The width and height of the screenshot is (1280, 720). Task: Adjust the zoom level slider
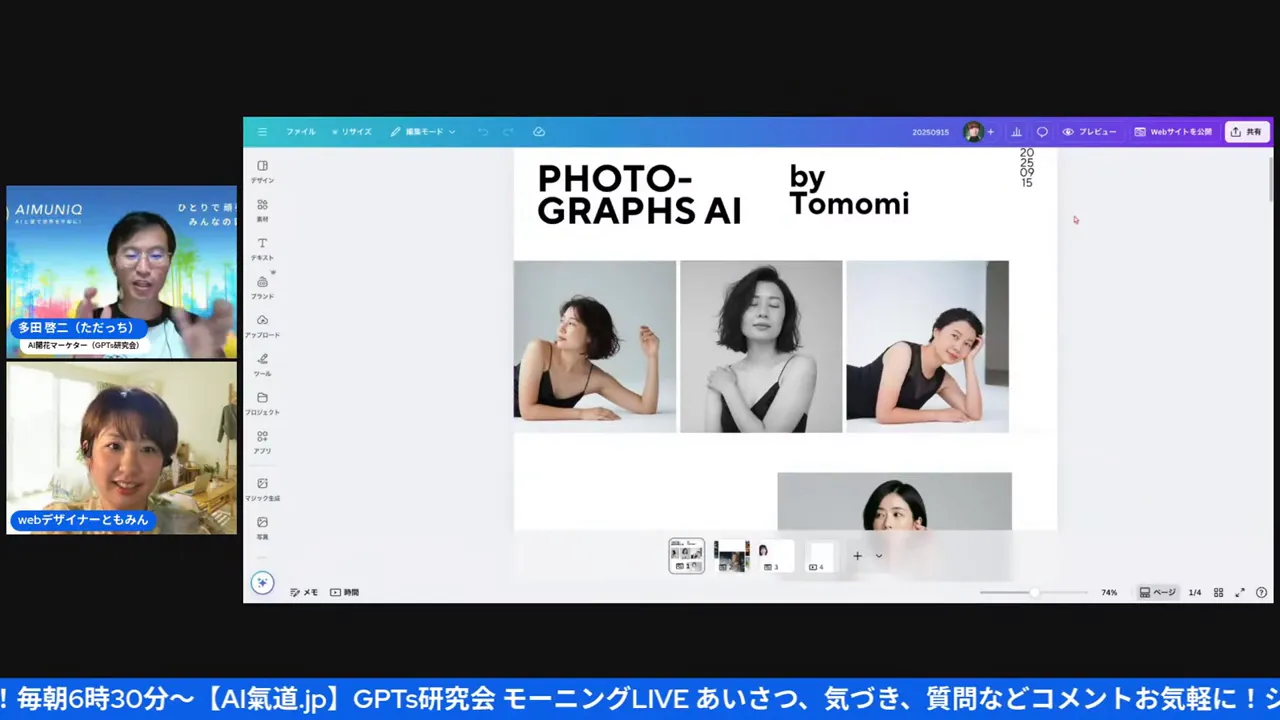[x=1034, y=592]
